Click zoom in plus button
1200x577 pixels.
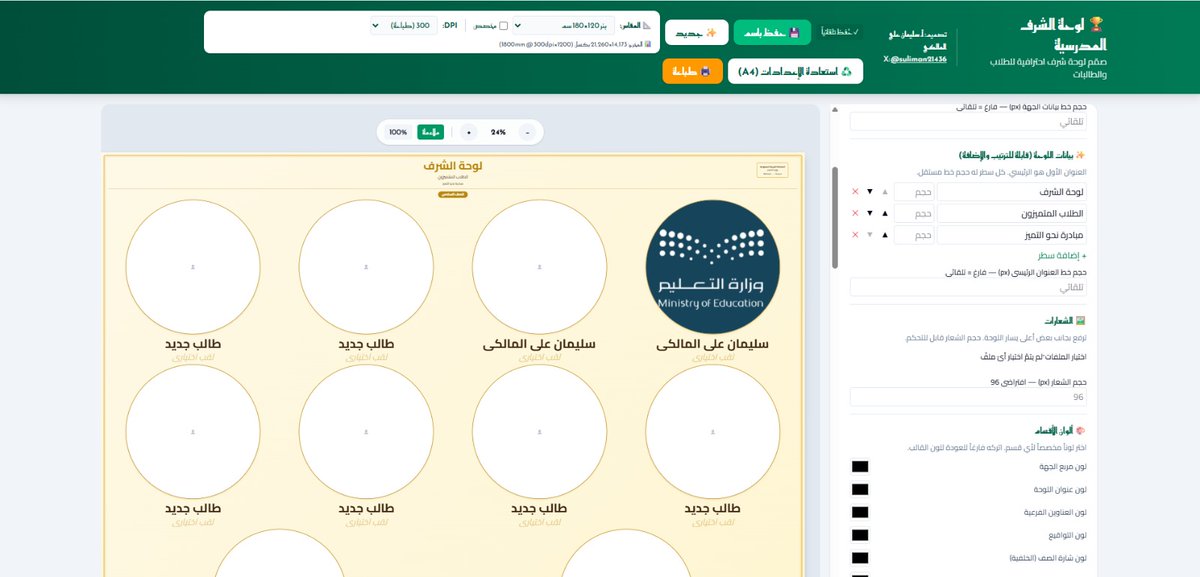pyautogui.click(x=468, y=132)
